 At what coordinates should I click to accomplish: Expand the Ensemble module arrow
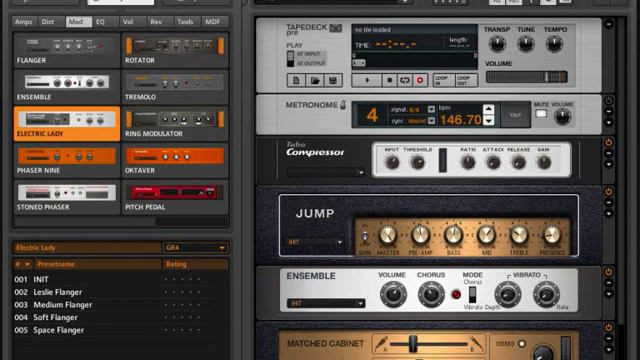point(609,294)
